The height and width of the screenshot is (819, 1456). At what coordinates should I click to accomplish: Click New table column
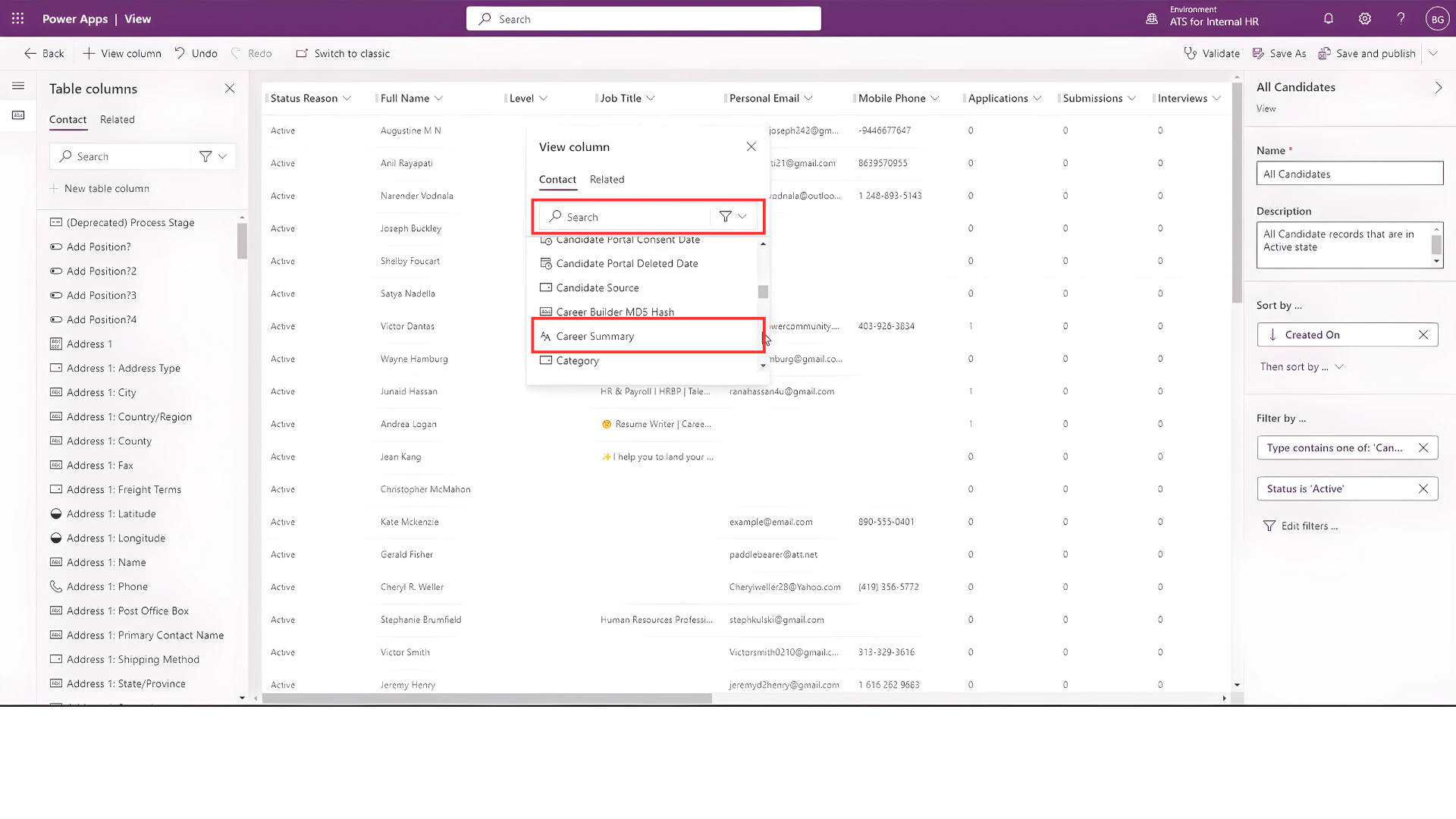pyautogui.click(x=99, y=188)
